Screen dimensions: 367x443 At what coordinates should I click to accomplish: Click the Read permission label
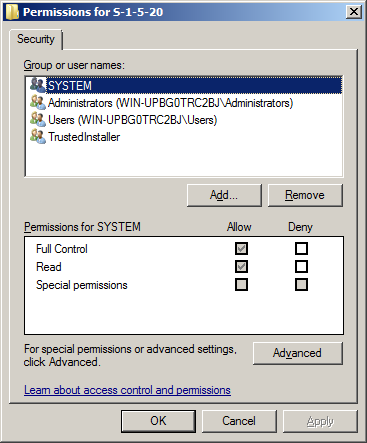pos(49,267)
